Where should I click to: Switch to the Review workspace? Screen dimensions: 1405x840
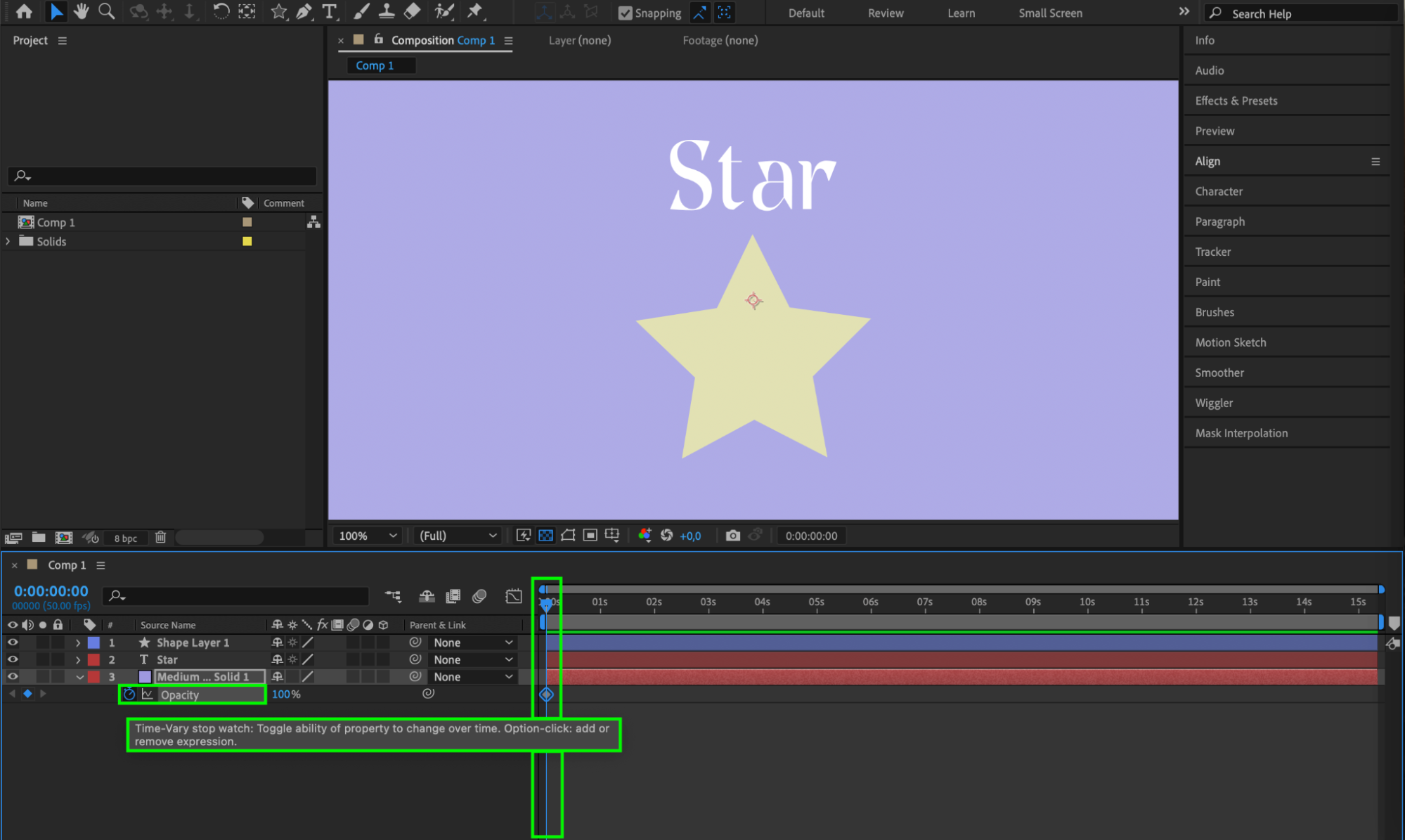click(x=886, y=13)
